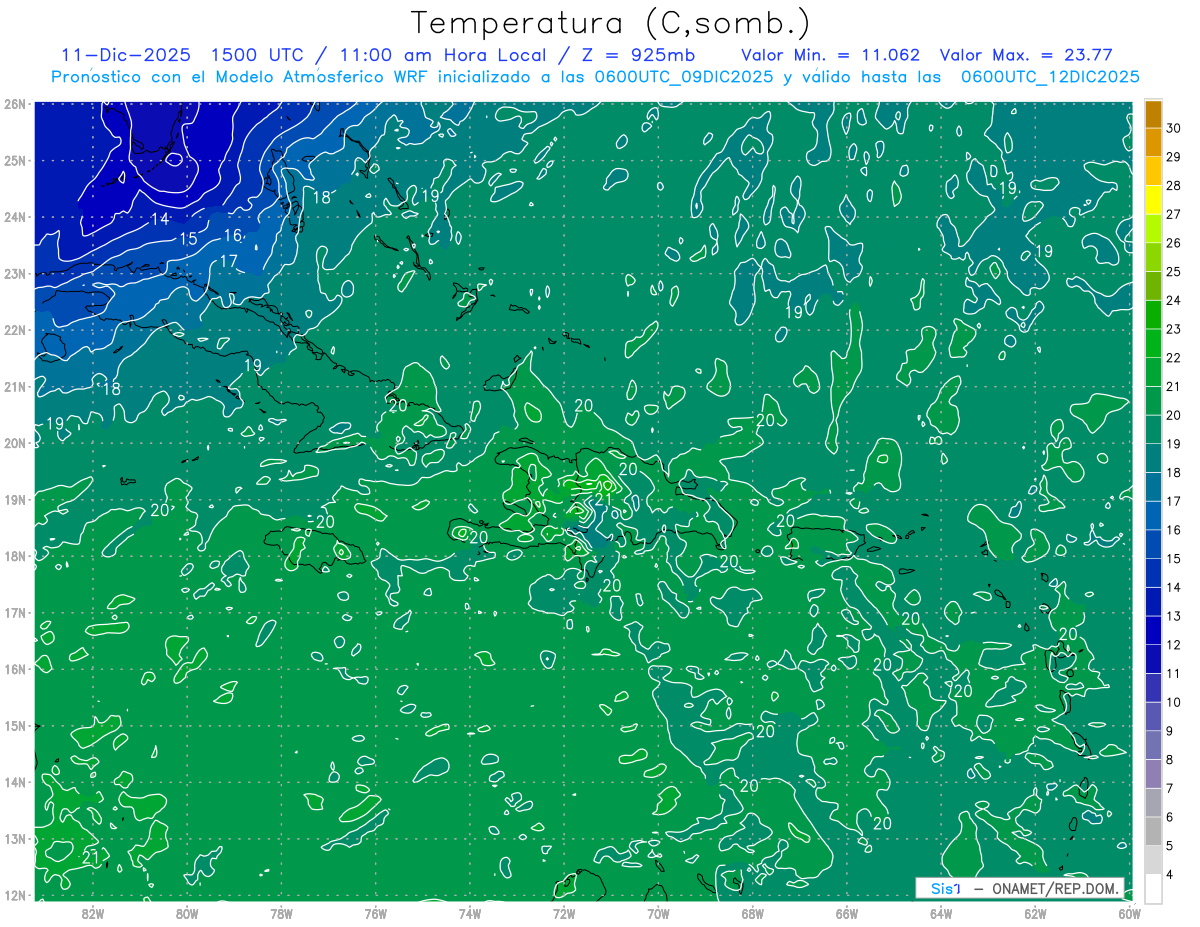
Task: Click the '76W' longitude axis label
Action: 375,913
